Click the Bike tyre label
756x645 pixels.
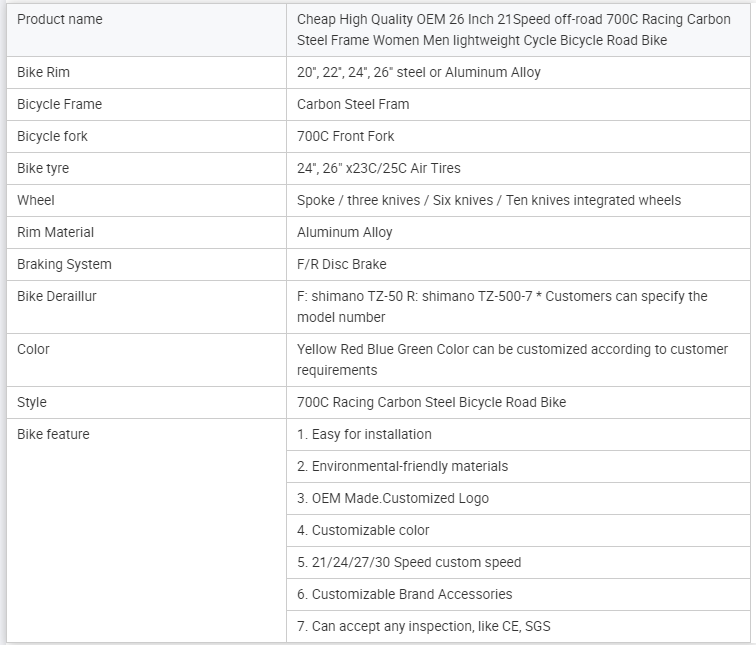[x=43, y=168]
